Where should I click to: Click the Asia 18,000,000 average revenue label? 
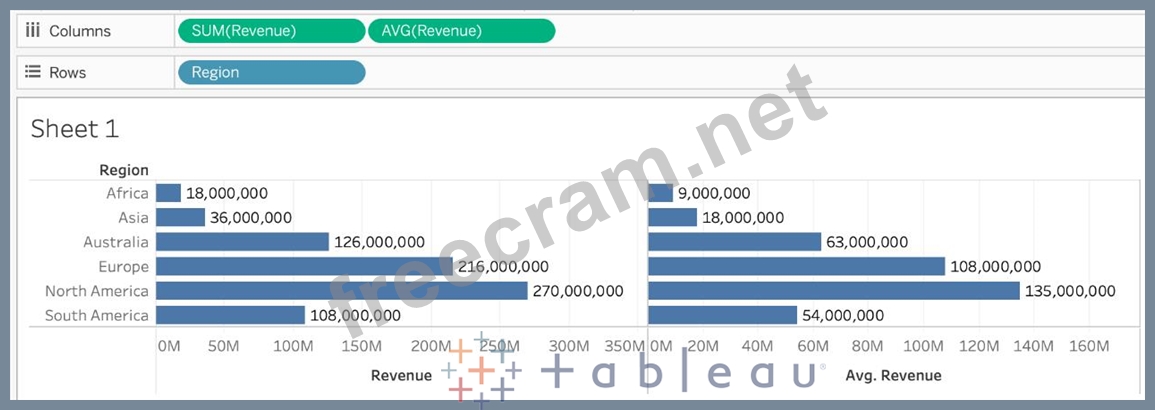[x=743, y=217]
